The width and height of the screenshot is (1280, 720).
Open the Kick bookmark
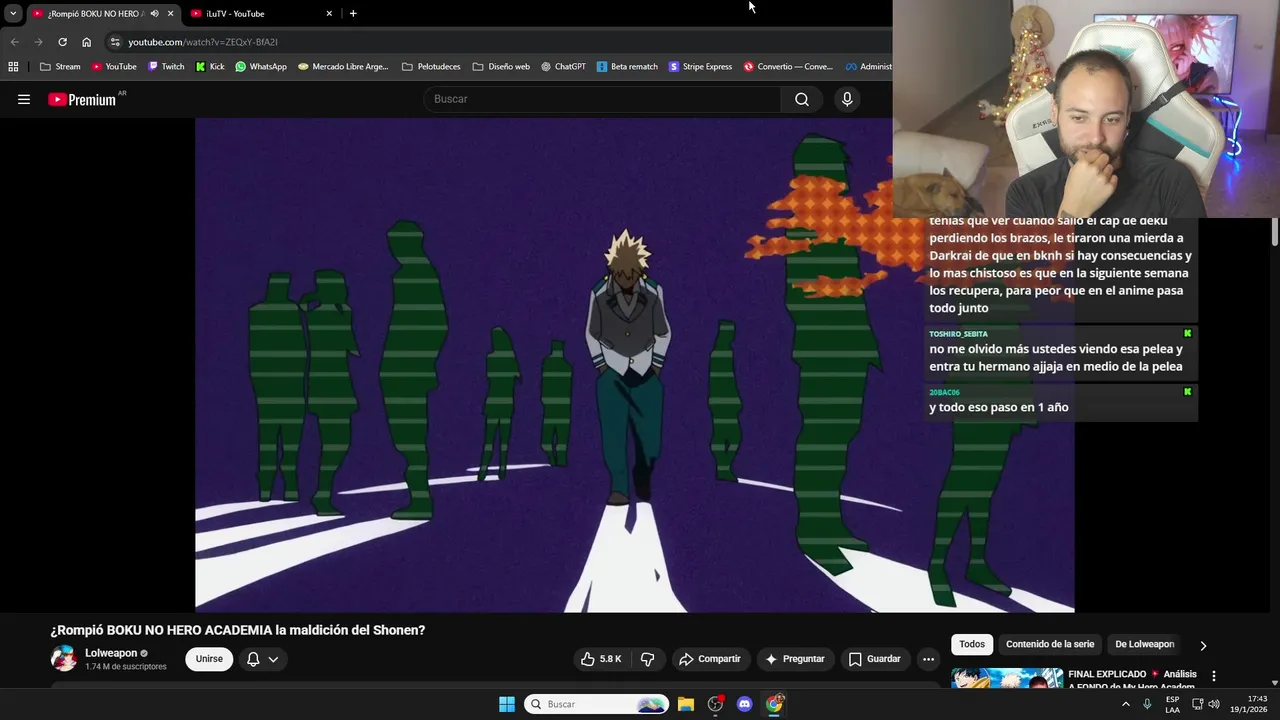210,67
